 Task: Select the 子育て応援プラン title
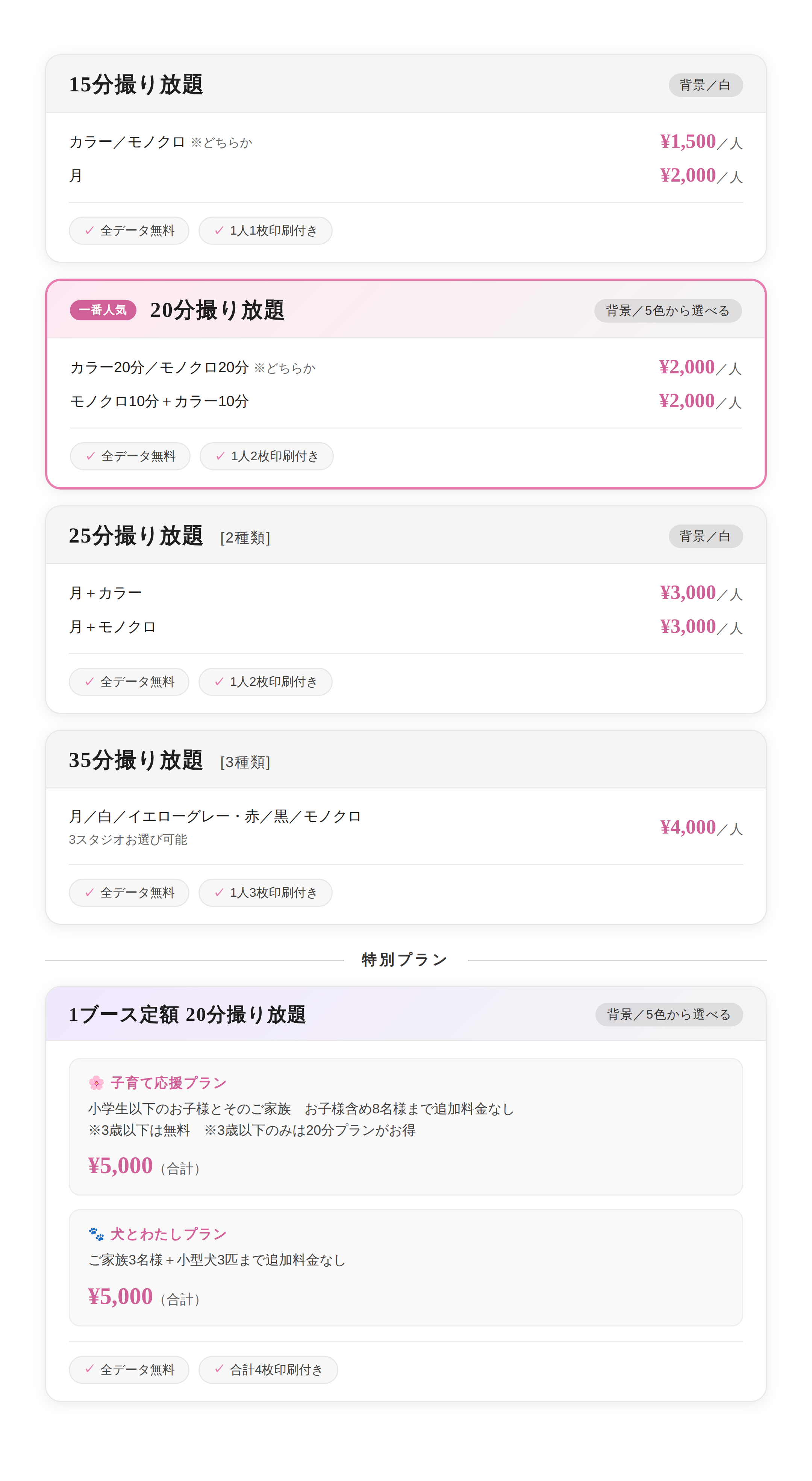pos(168,1083)
